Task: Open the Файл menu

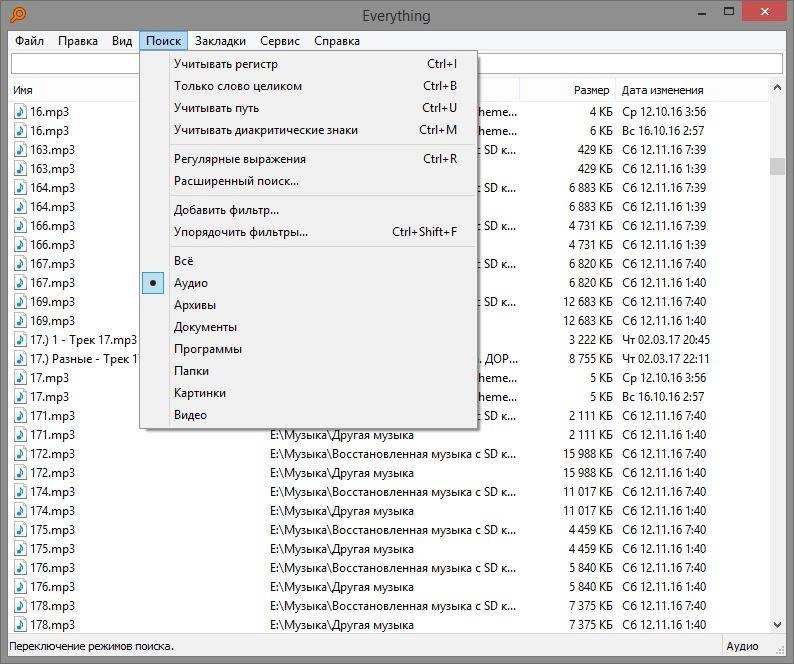Action: coord(29,41)
